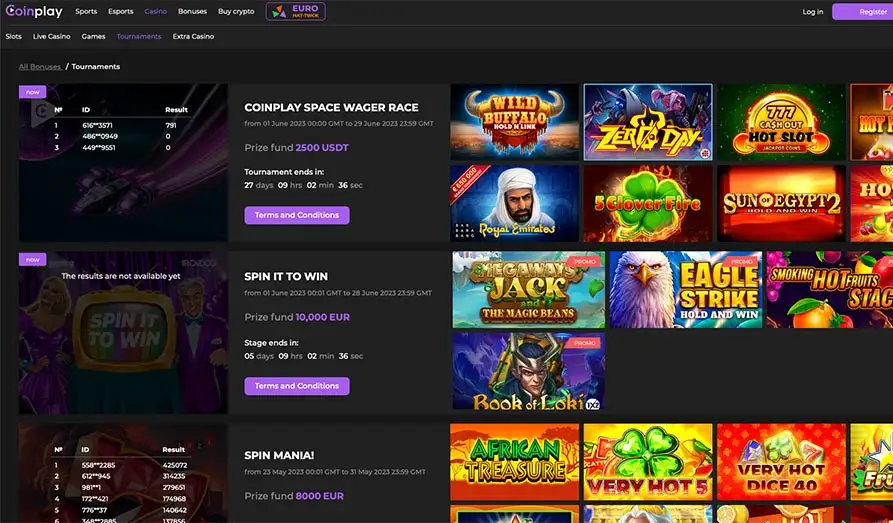Navigate to All Bonuses breadcrumb link
The height and width of the screenshot is (523, 893).
(x=38, y=67)
